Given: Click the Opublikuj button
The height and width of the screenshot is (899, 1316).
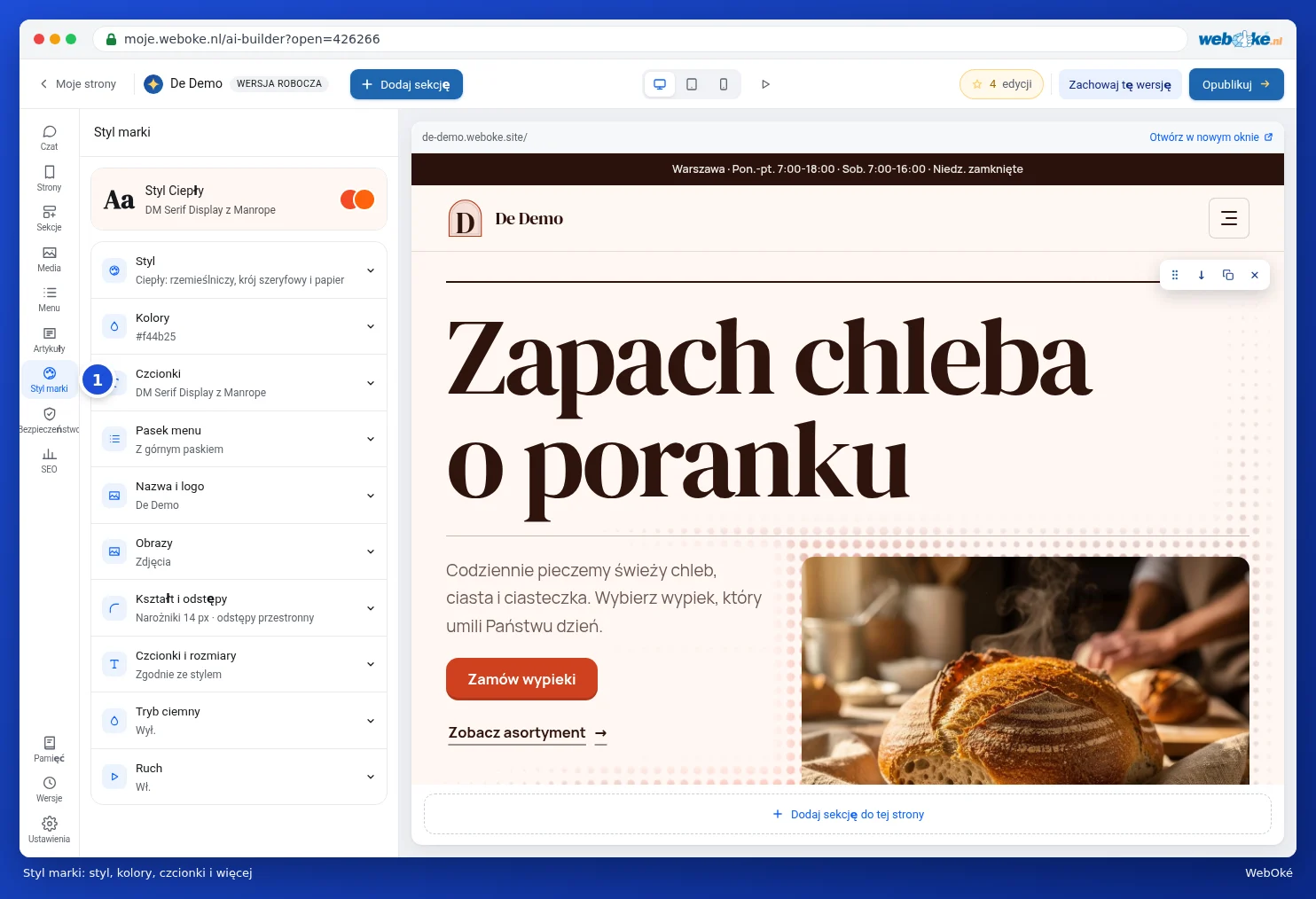Looking at the screenshot, I should pos(1236,84).
